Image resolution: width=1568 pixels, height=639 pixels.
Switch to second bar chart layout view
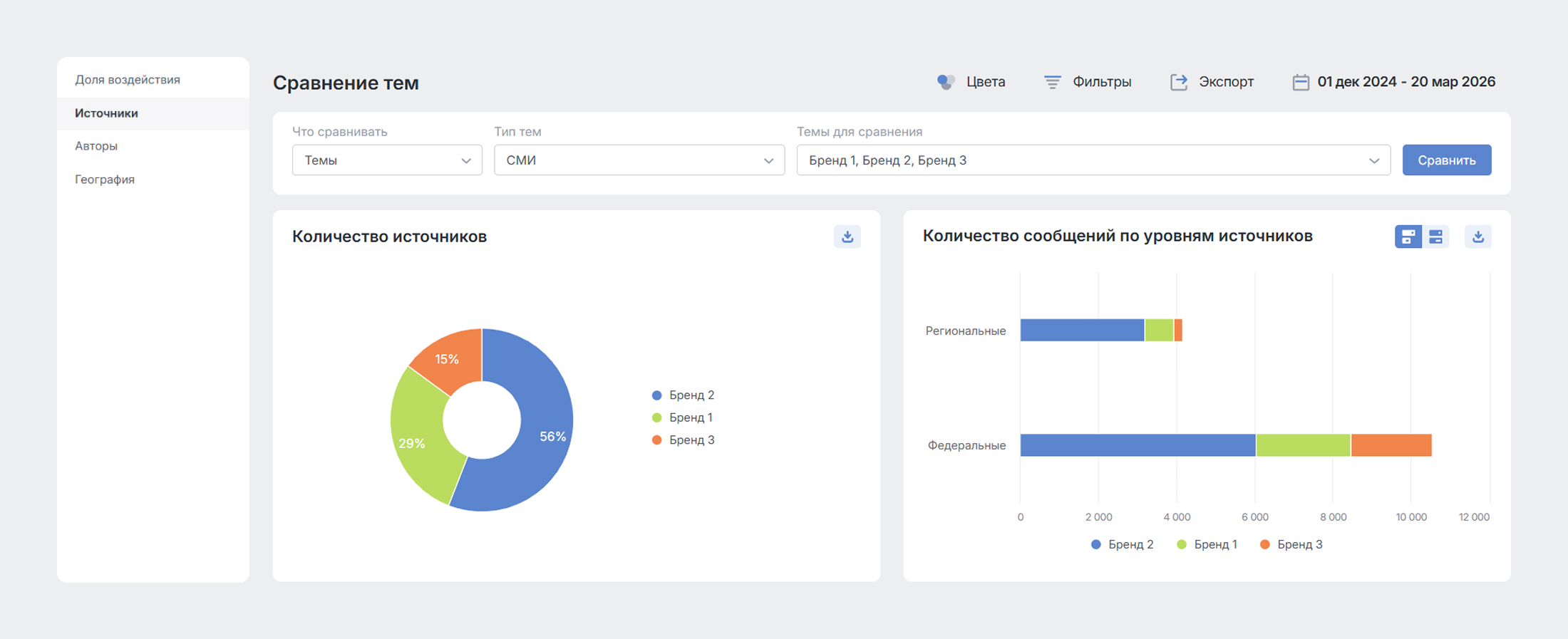pyautogui.click(x=1435, y=237)
